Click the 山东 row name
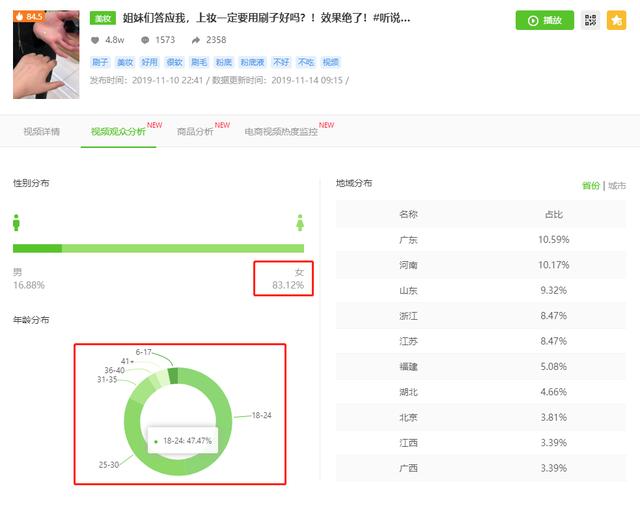Viewport: 640px width, 508px height. pyautogui.click(x=408, y=291)
